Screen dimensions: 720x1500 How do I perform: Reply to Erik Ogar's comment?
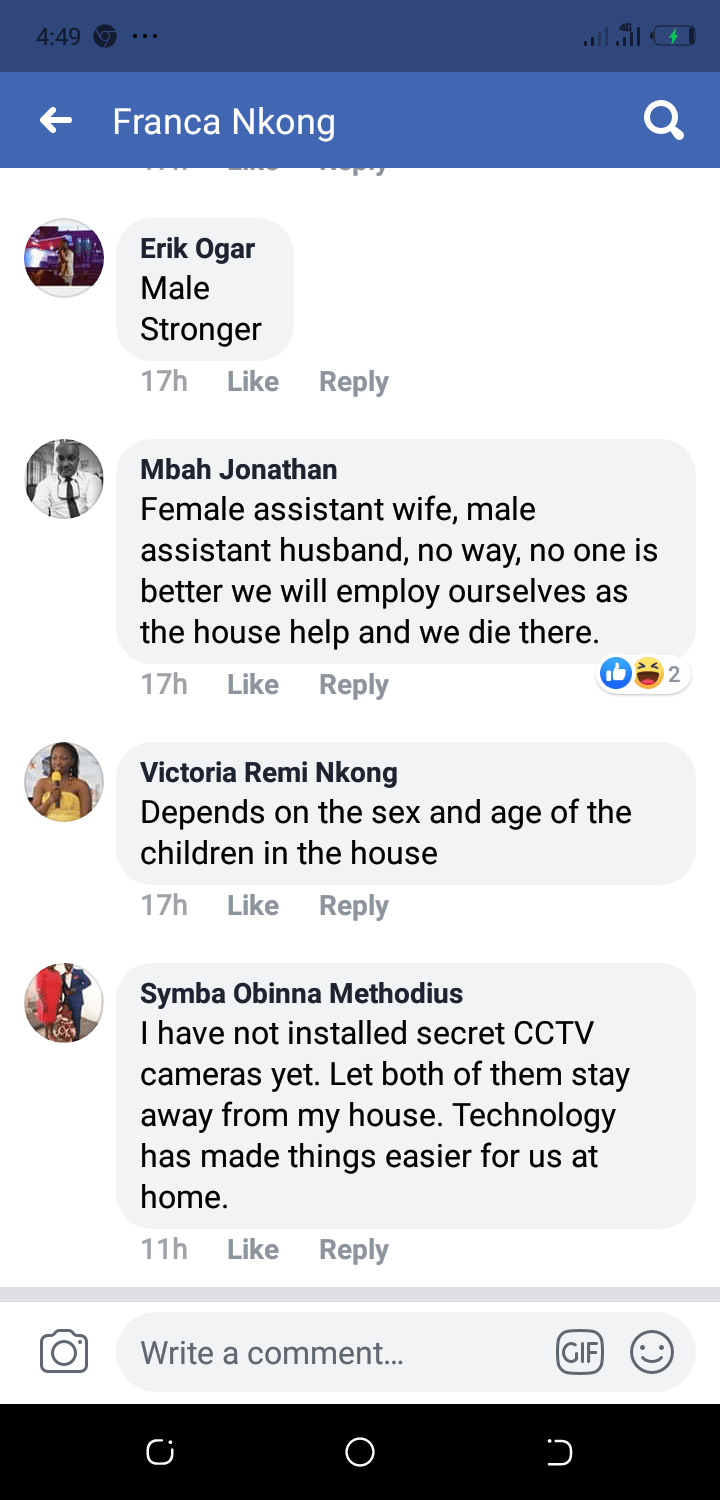[x=353, y=381]
